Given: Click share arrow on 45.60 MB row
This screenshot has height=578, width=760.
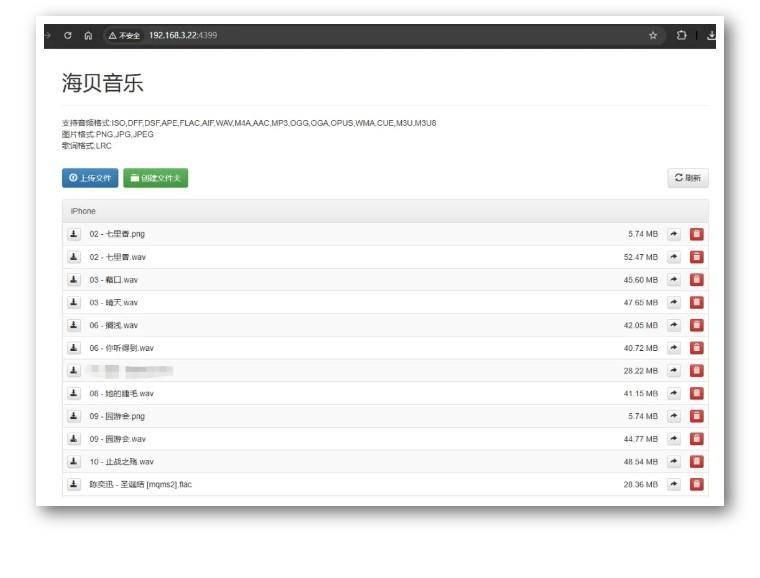Looking at the screenshot, I should (674, 280).
